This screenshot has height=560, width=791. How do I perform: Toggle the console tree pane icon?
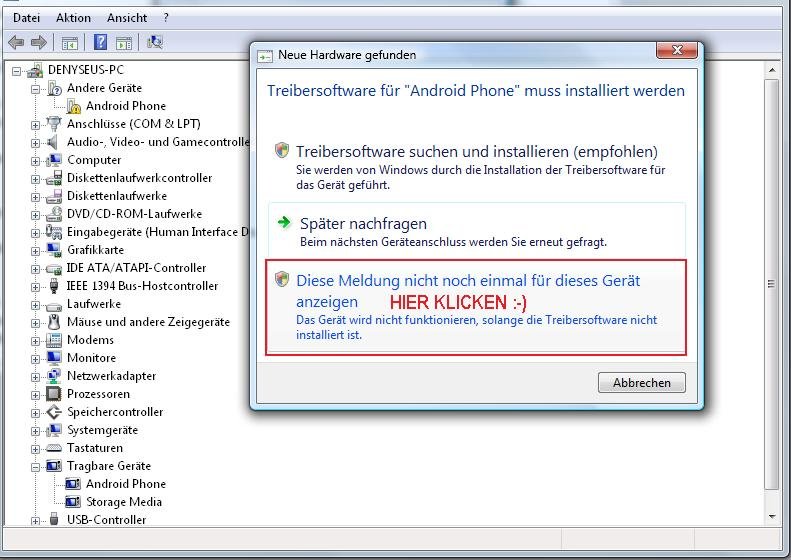coord(70,43)
